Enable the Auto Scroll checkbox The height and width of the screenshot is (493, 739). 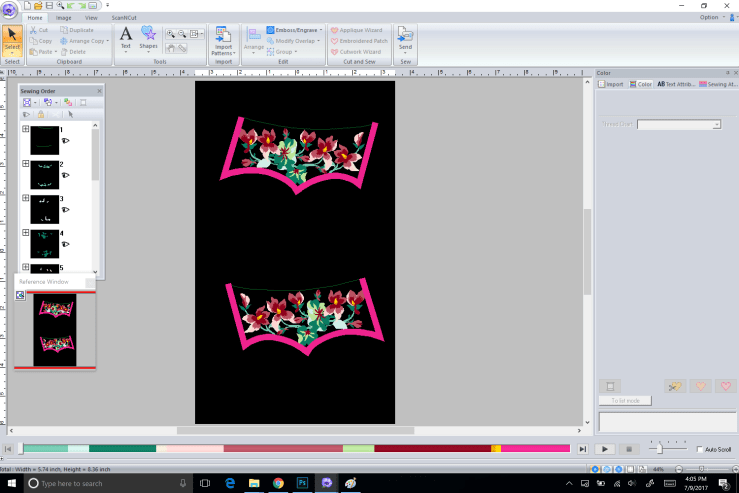tap(700, 450)
